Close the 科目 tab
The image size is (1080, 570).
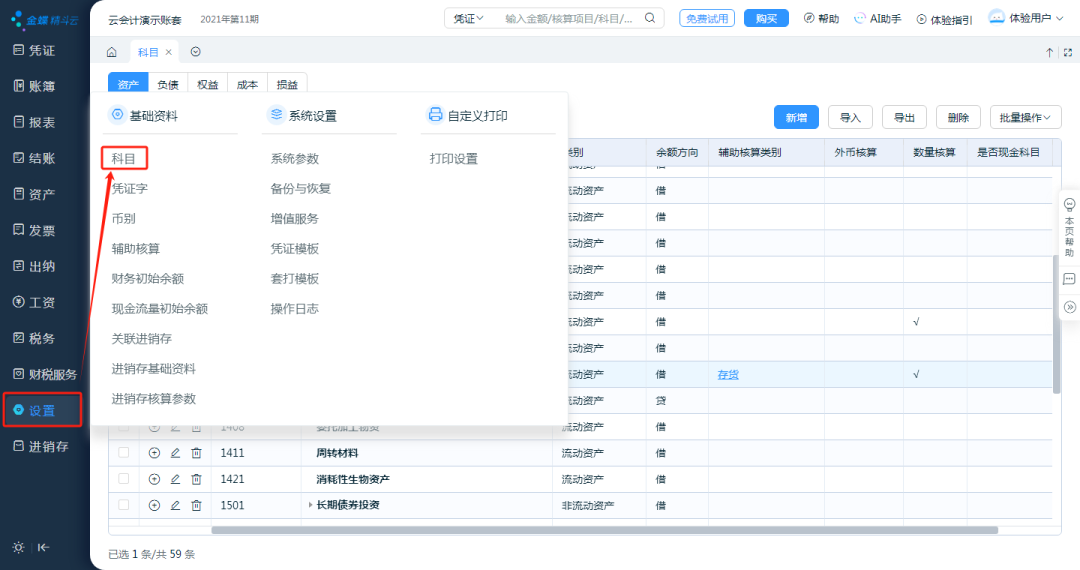point(169,52)
